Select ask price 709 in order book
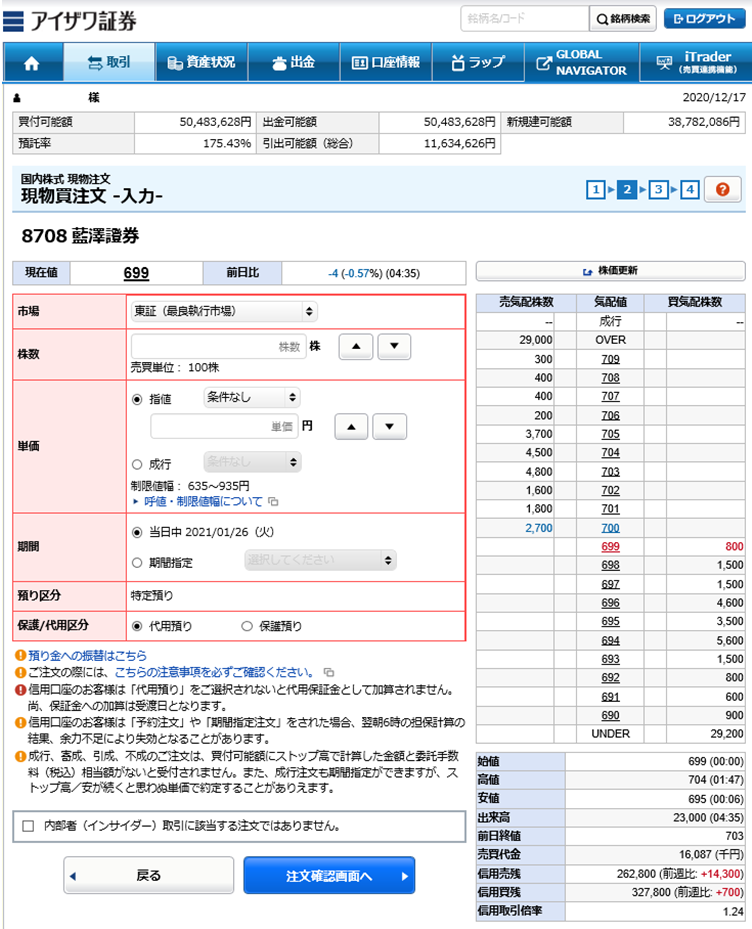The image size is (752, 929). 610,359
